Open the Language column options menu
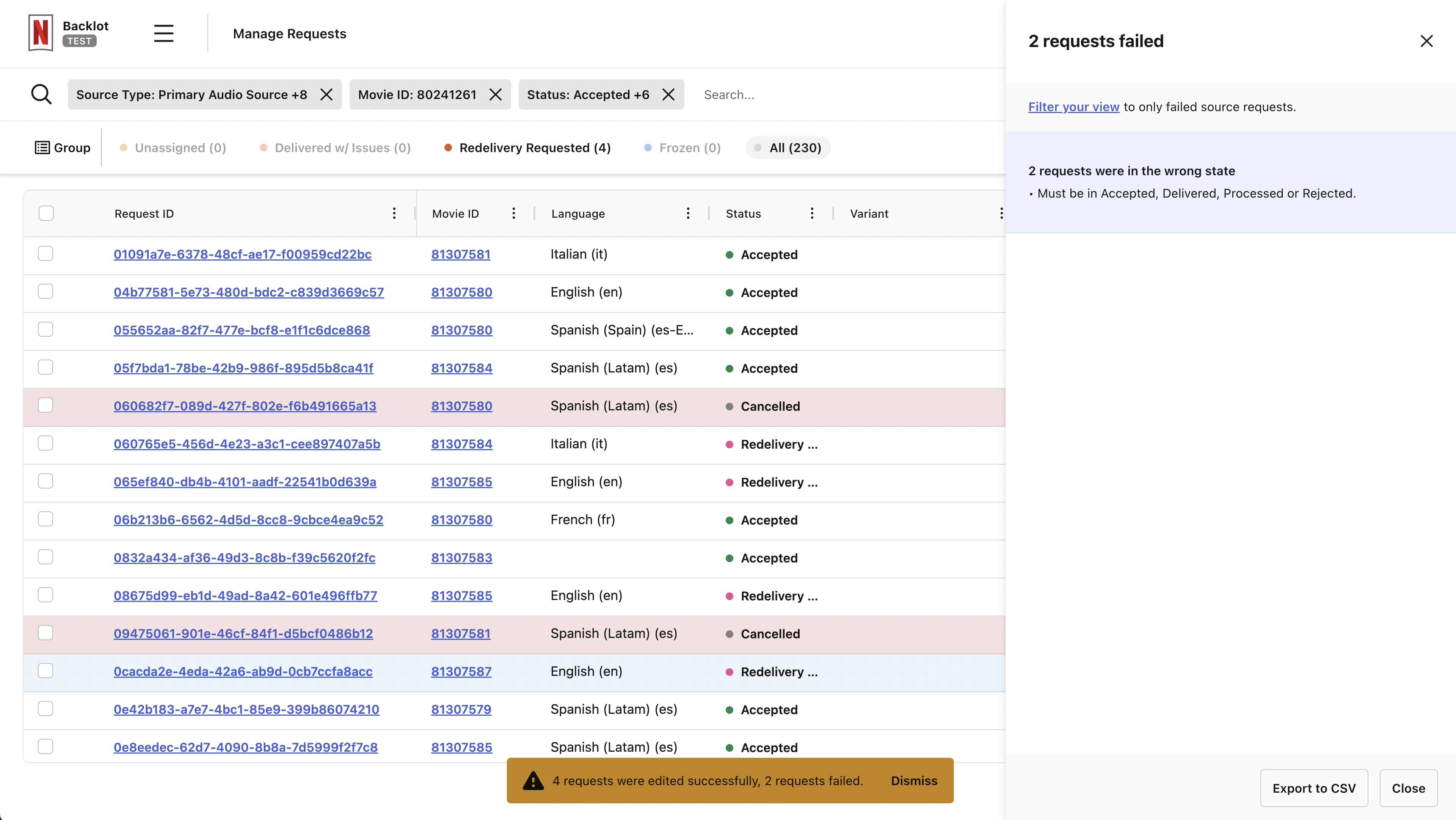1456x820 pixels. (x=687, y=213)
